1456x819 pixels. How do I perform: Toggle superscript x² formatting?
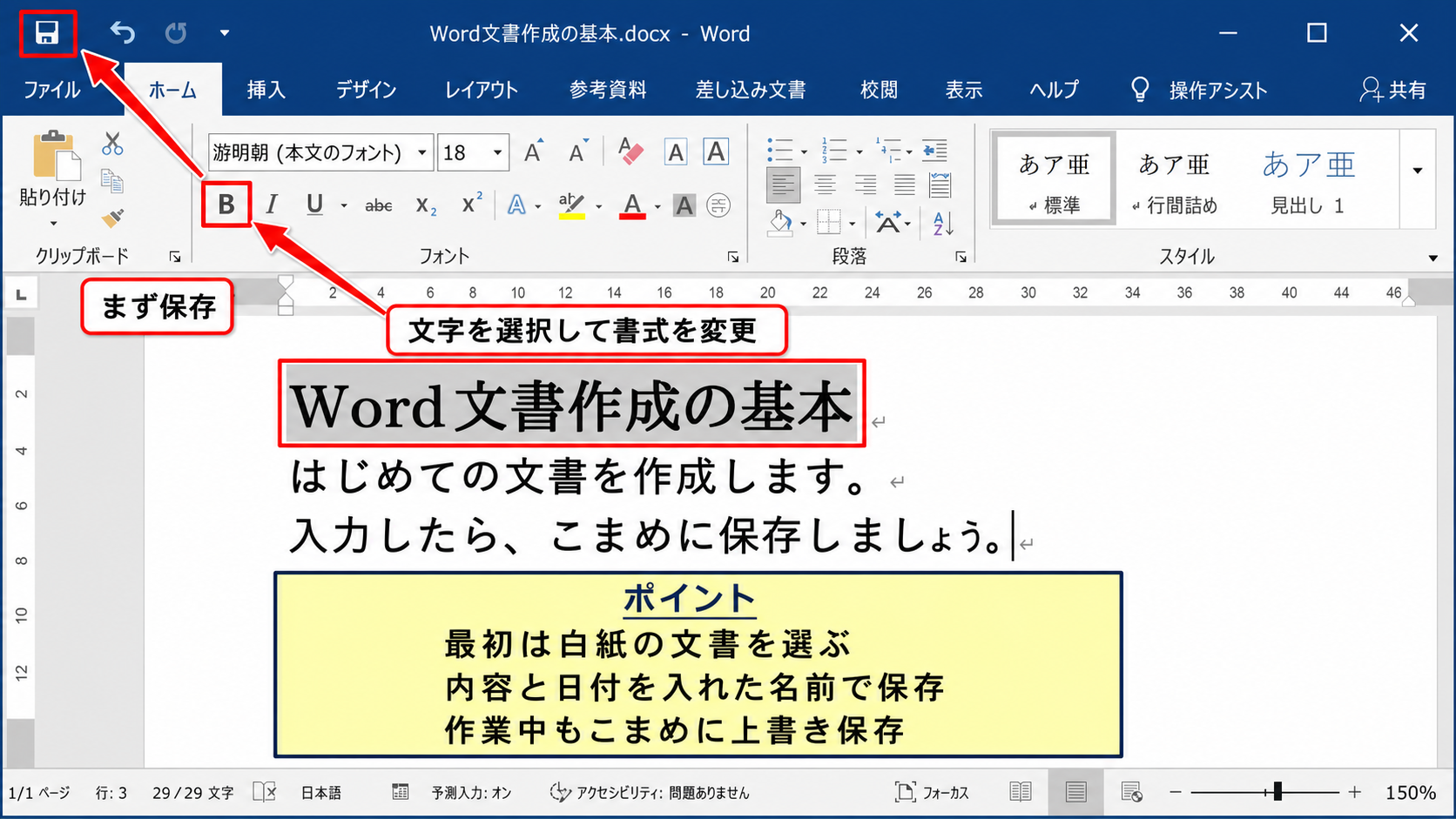472,204
